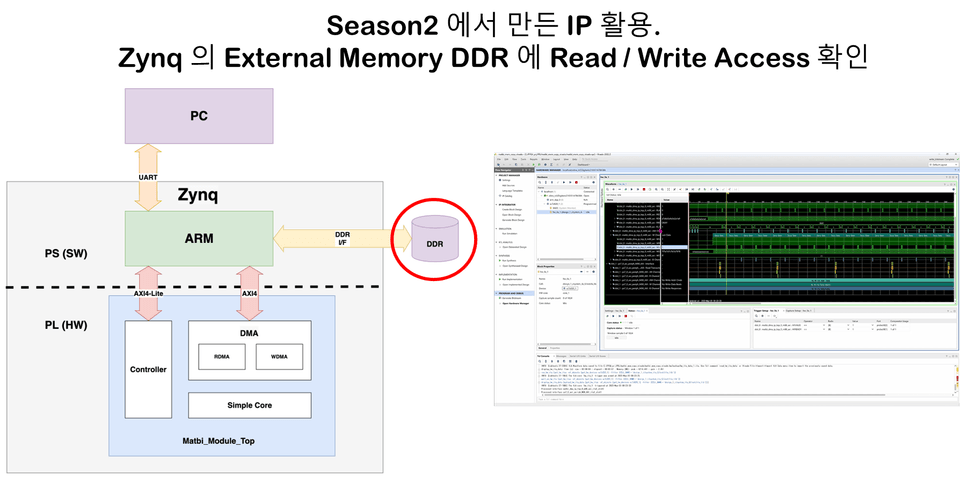The width and height of the screenshot is (960, 481).
Task: Open the Capture Setup tab
Action: click(798, 311)
